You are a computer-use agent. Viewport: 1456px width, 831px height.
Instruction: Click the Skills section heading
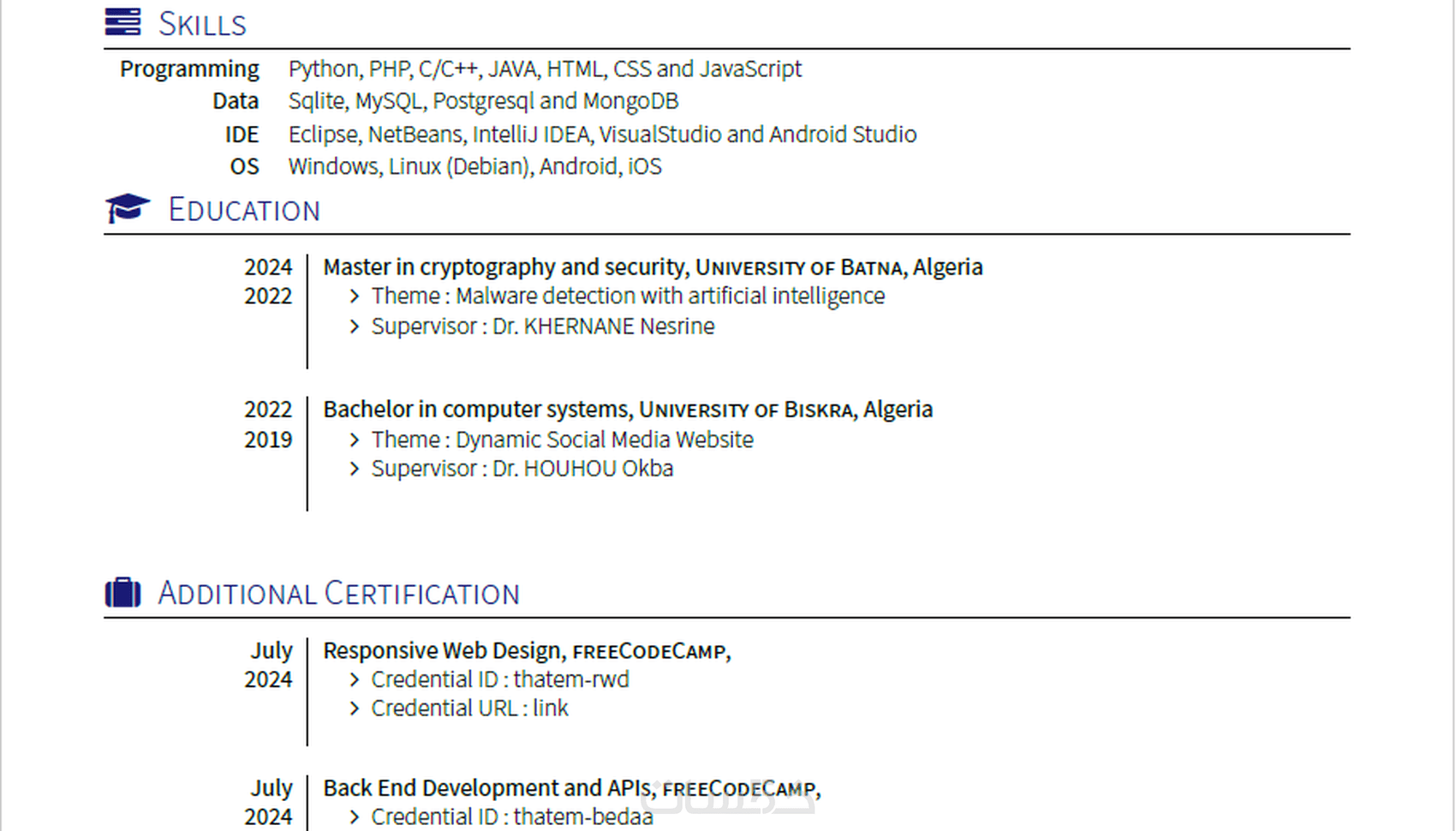[202, 24]
